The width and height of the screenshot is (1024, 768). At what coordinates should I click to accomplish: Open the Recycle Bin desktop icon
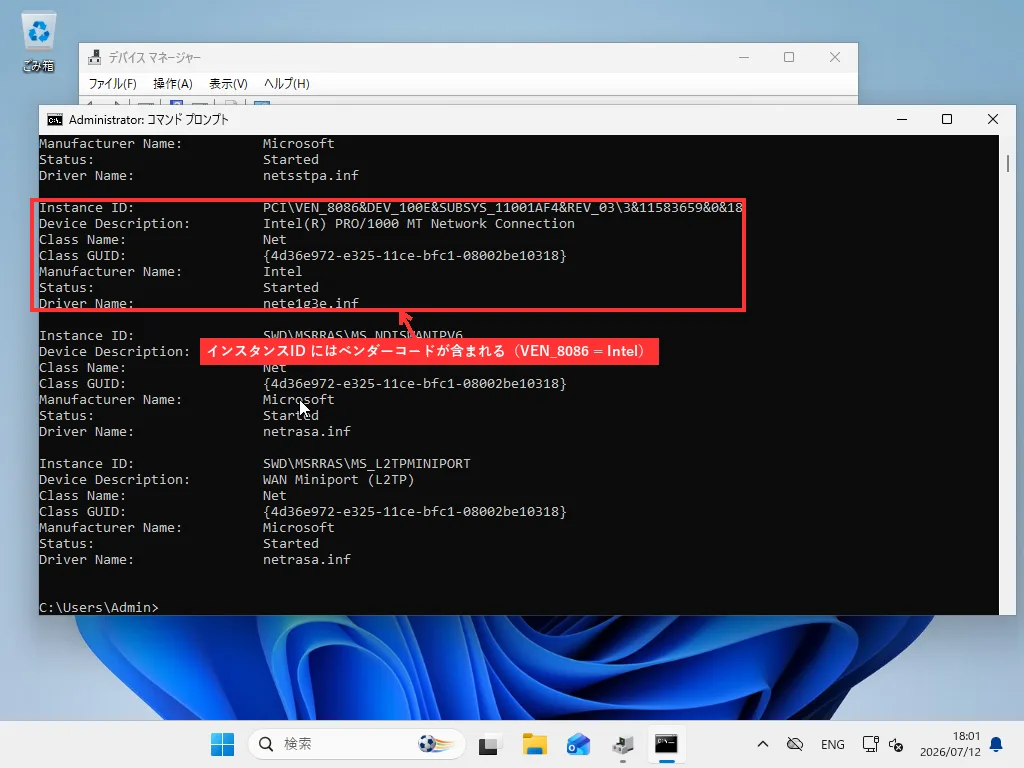39,43
